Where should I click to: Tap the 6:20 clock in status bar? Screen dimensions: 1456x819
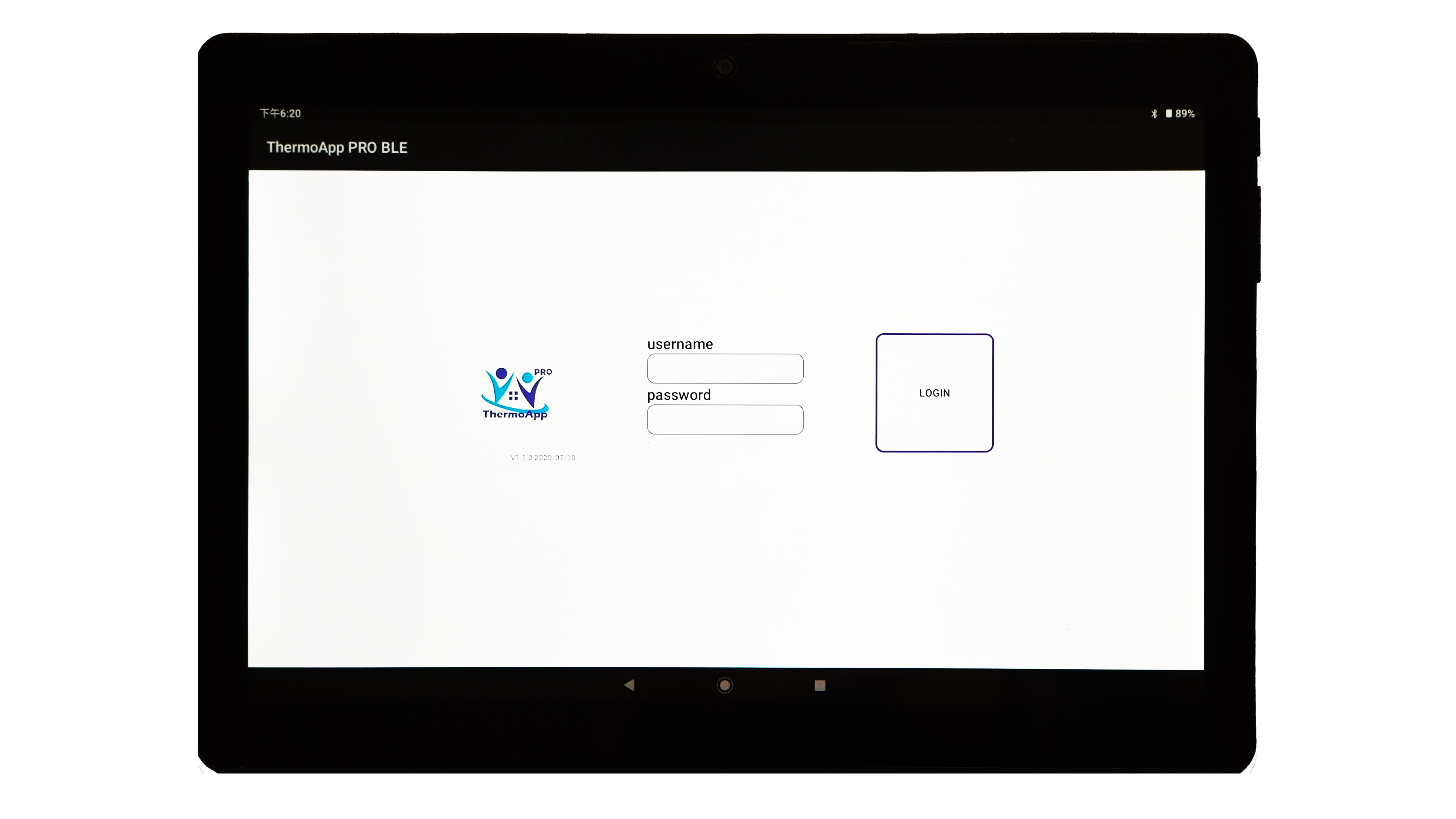point(280,114)
